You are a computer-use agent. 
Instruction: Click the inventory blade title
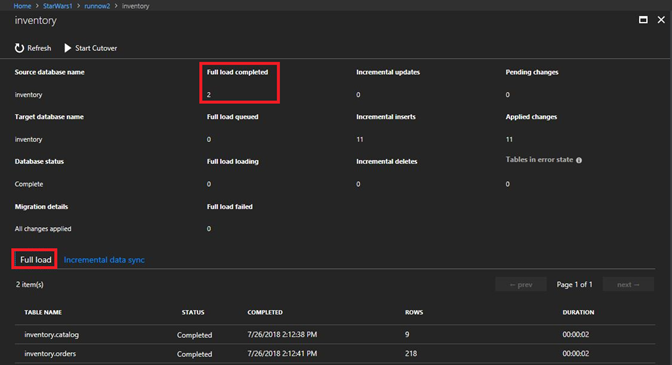(x=36, y=21)
